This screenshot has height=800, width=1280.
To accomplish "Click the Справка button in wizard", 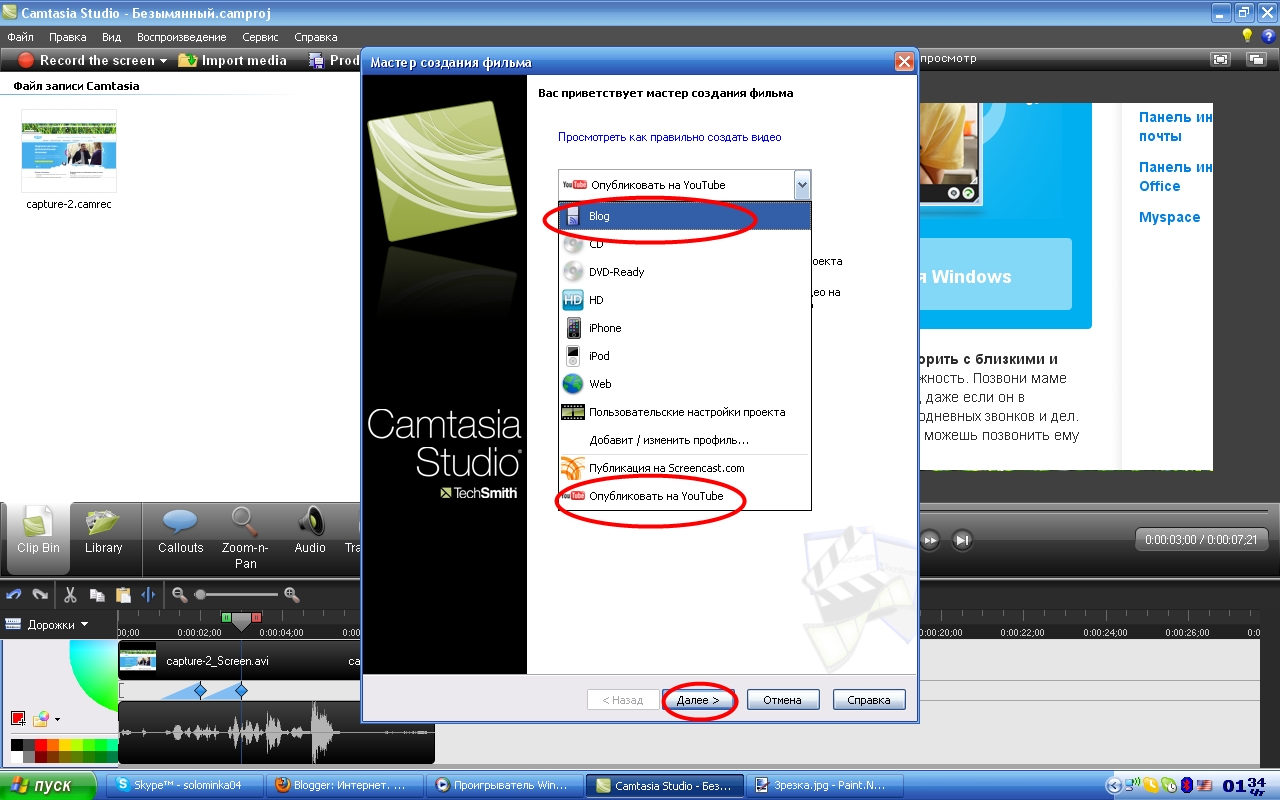I will [869, 700].
